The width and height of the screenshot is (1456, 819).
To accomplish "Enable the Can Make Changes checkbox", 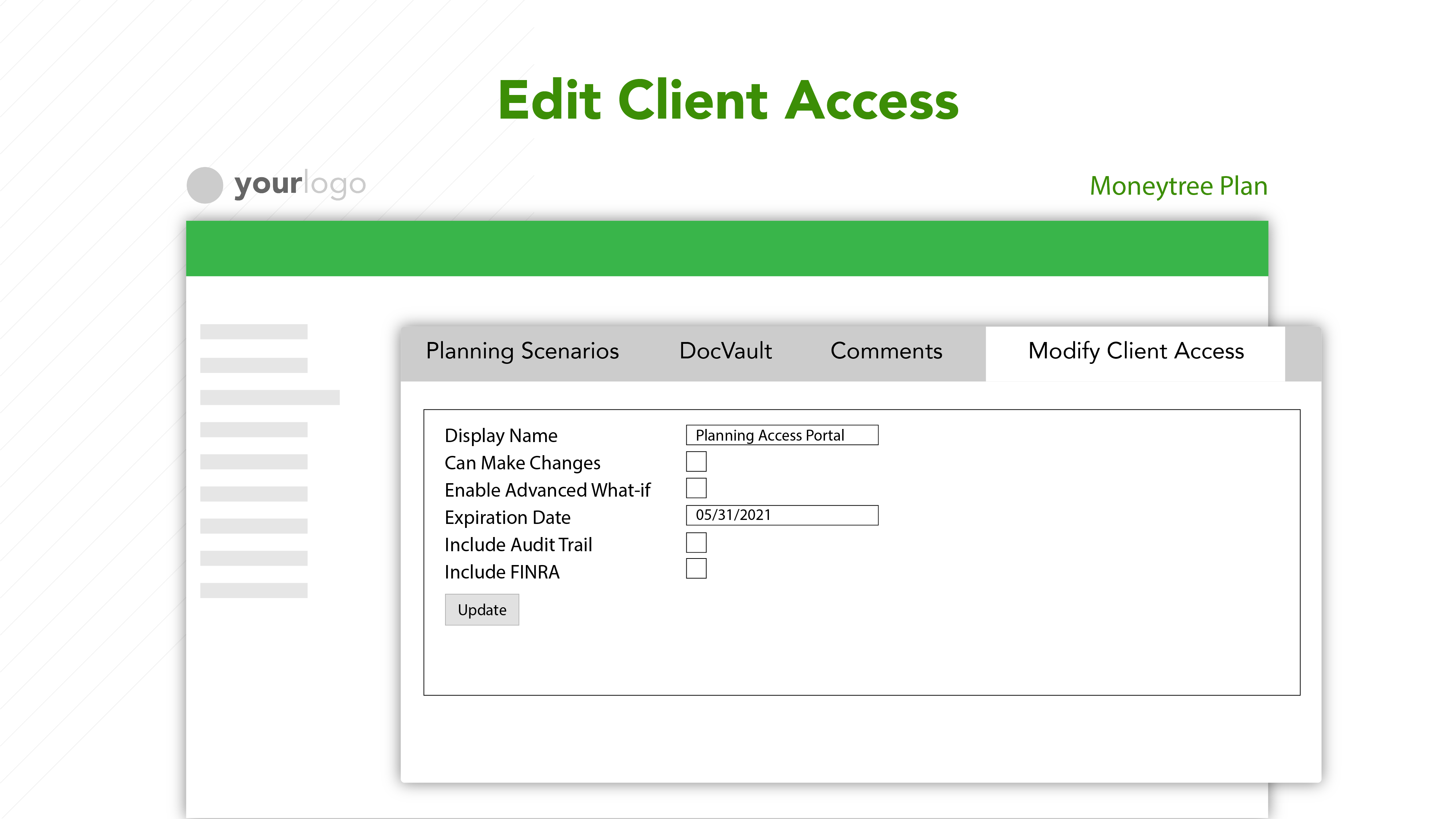I will point(697,461).
